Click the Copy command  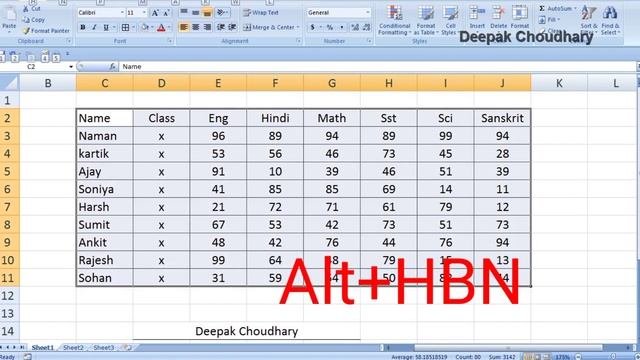coord(34,20)
